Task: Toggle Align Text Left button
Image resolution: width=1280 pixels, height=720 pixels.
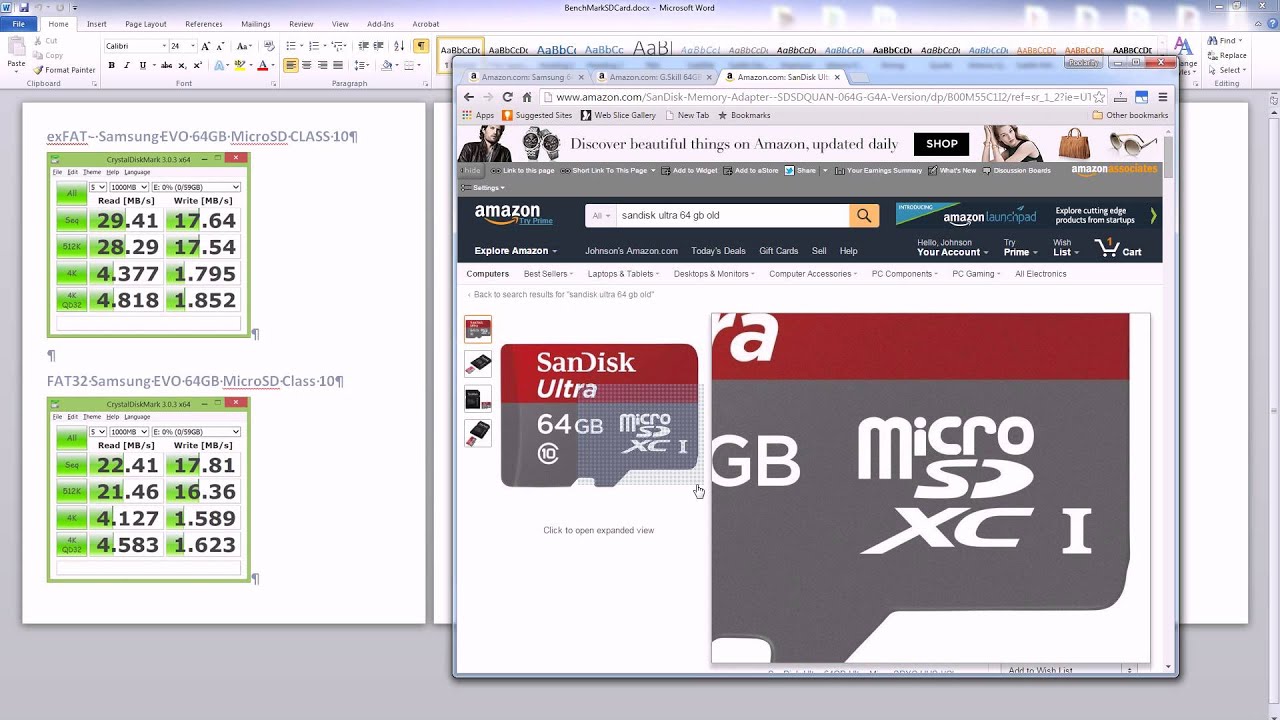Action: tap(291, 65)
